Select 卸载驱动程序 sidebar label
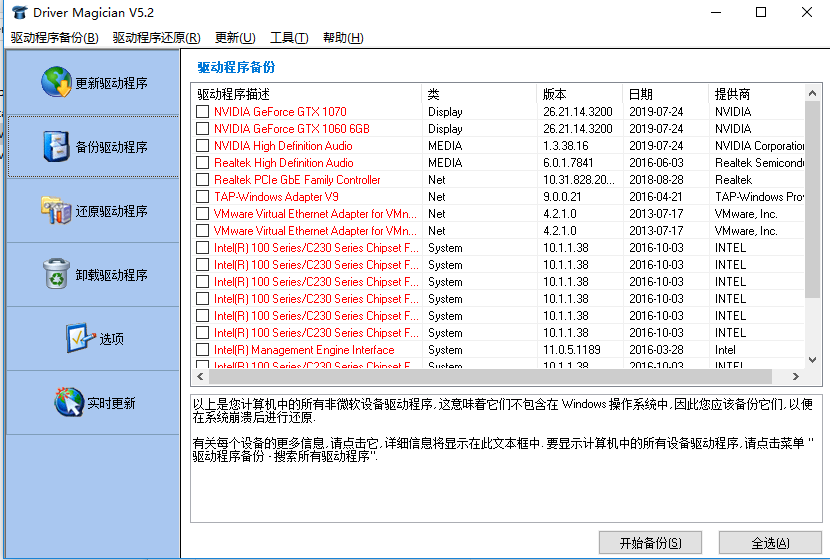The height and width of the screenshot is (560, 830). 111,275
